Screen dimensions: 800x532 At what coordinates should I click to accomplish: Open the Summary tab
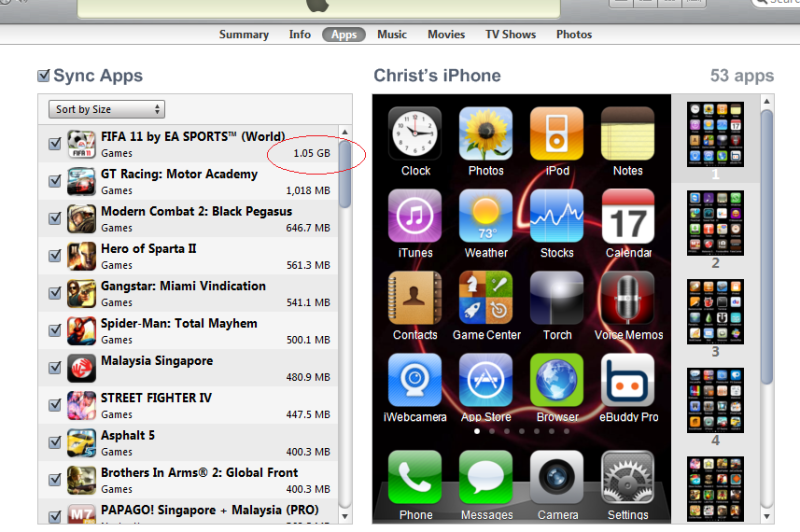point(244,34)
